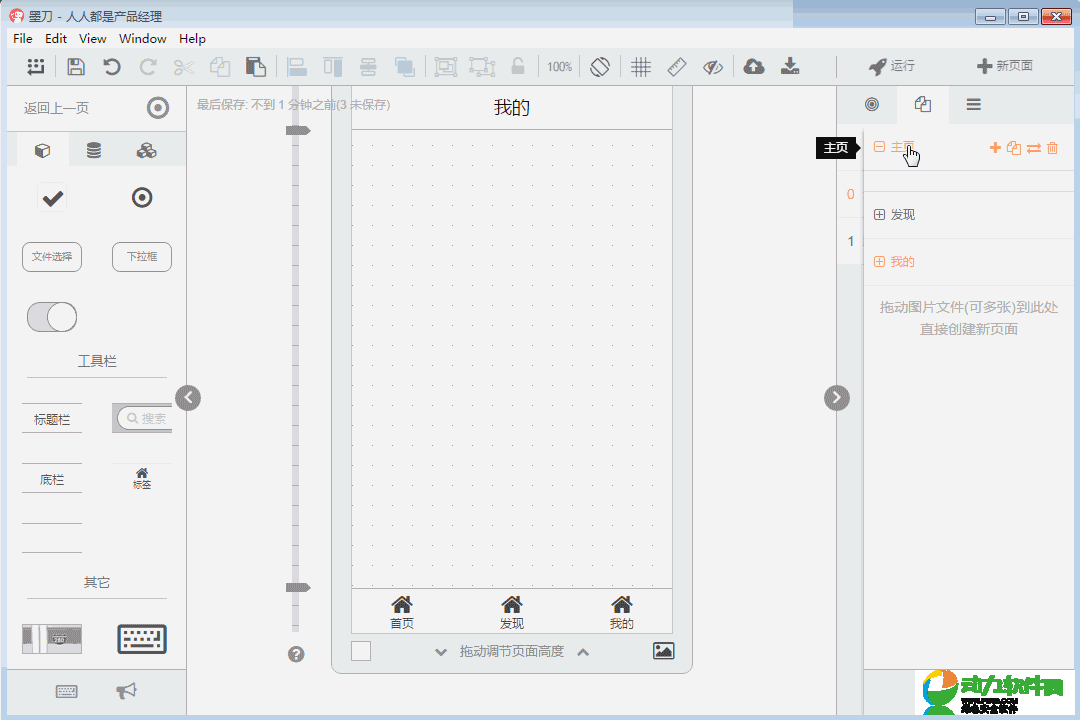Click the megaphone announcement icon
Screen dimensions: 1080x720
[x=126, y=690]
